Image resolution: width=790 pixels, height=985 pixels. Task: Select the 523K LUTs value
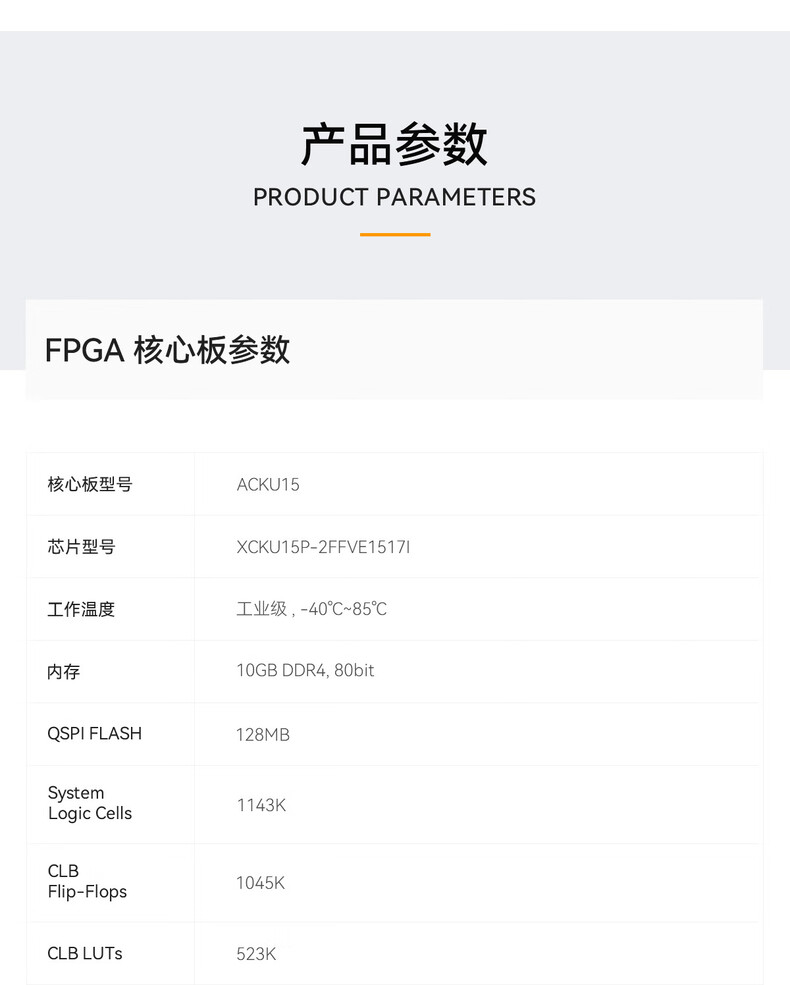(256, 955)
